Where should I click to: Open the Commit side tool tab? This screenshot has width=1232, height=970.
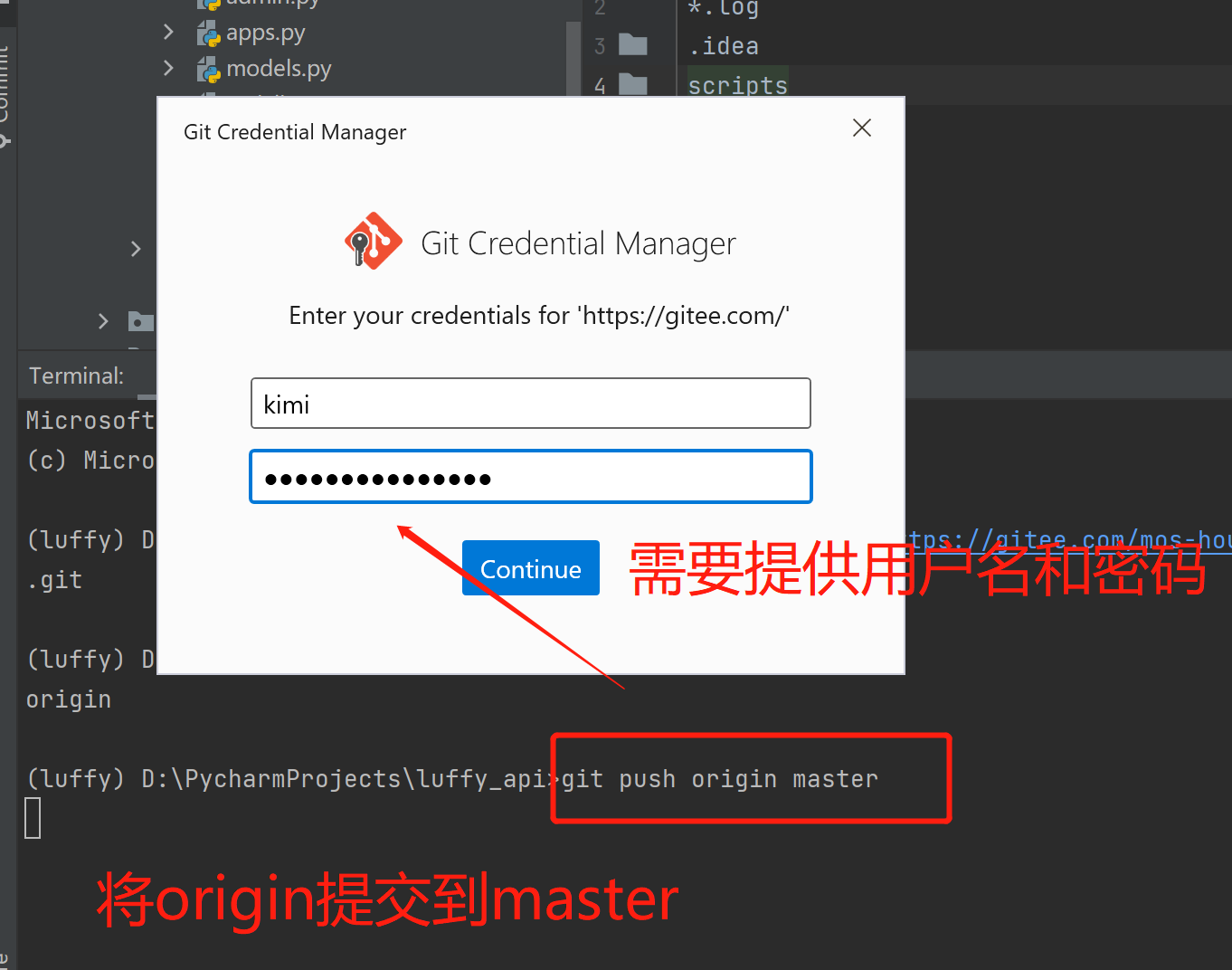click(x=5, y=90)
